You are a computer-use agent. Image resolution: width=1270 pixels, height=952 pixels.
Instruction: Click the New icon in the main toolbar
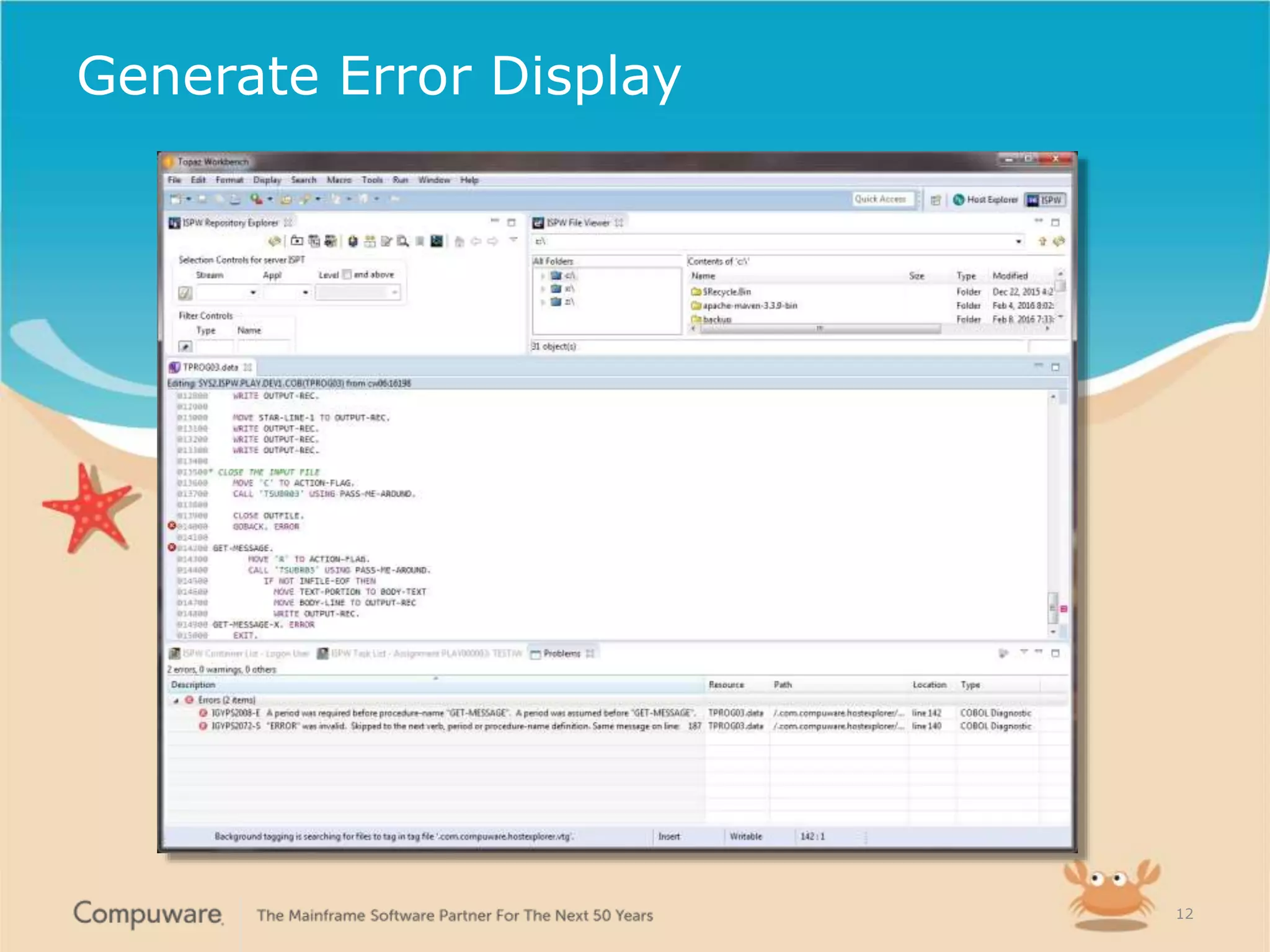pyautogui.click(x=176, y=199)
